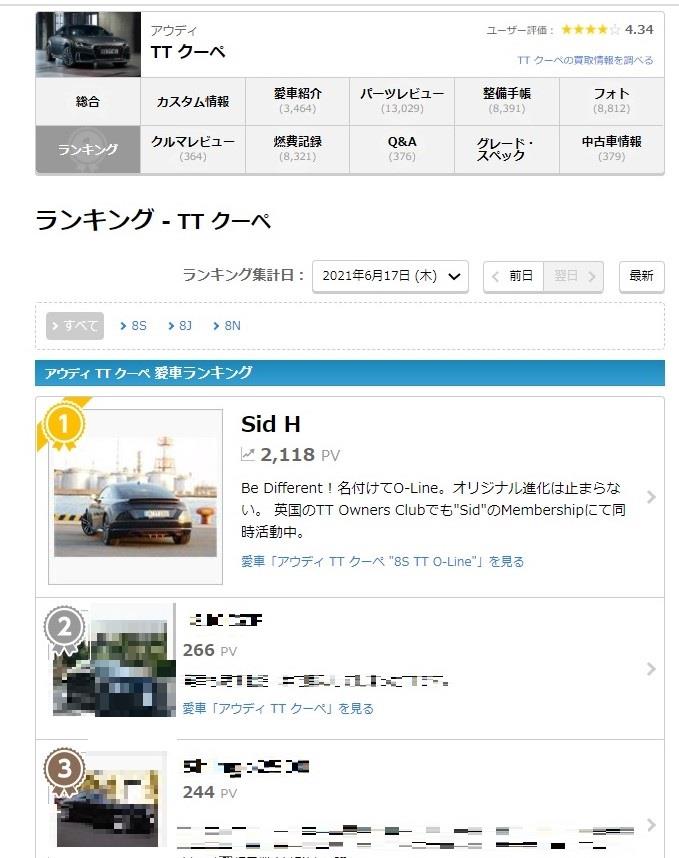Viewport: 679px width, 858px height.
Task: Select the ランキング tab
Action: (x=88, y=149)
